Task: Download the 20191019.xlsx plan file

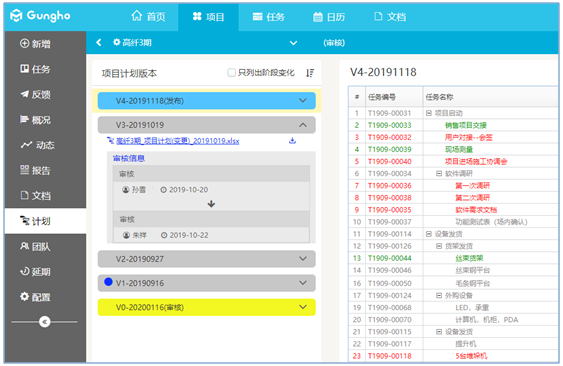Action: tap(292, 140)
